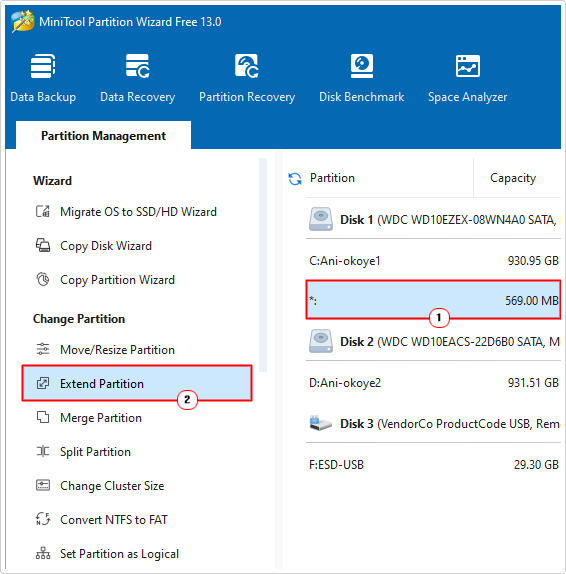Select the Disk 1 hard drive icon

(321, 219)
